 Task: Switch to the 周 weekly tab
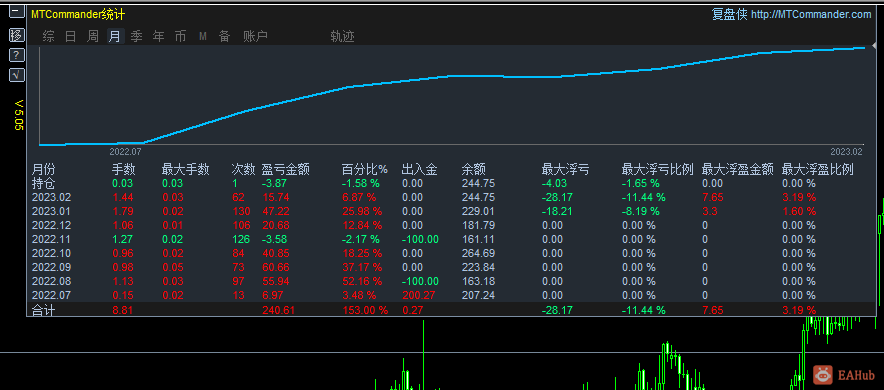pyautogui.click(x=92, y=37)
